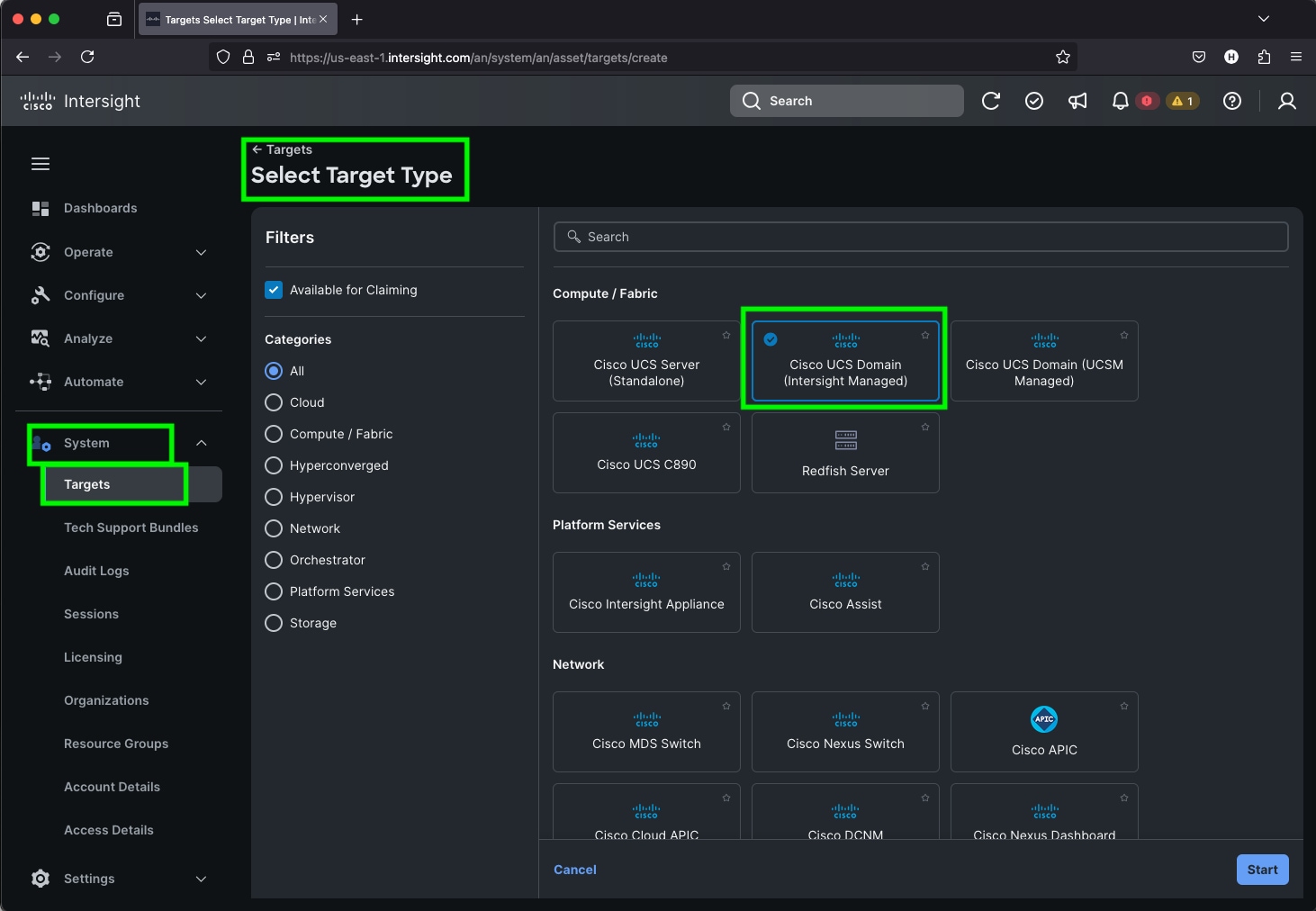
Task: Choose the Cisco APIC target card
Action: (x=1044, y=731)
